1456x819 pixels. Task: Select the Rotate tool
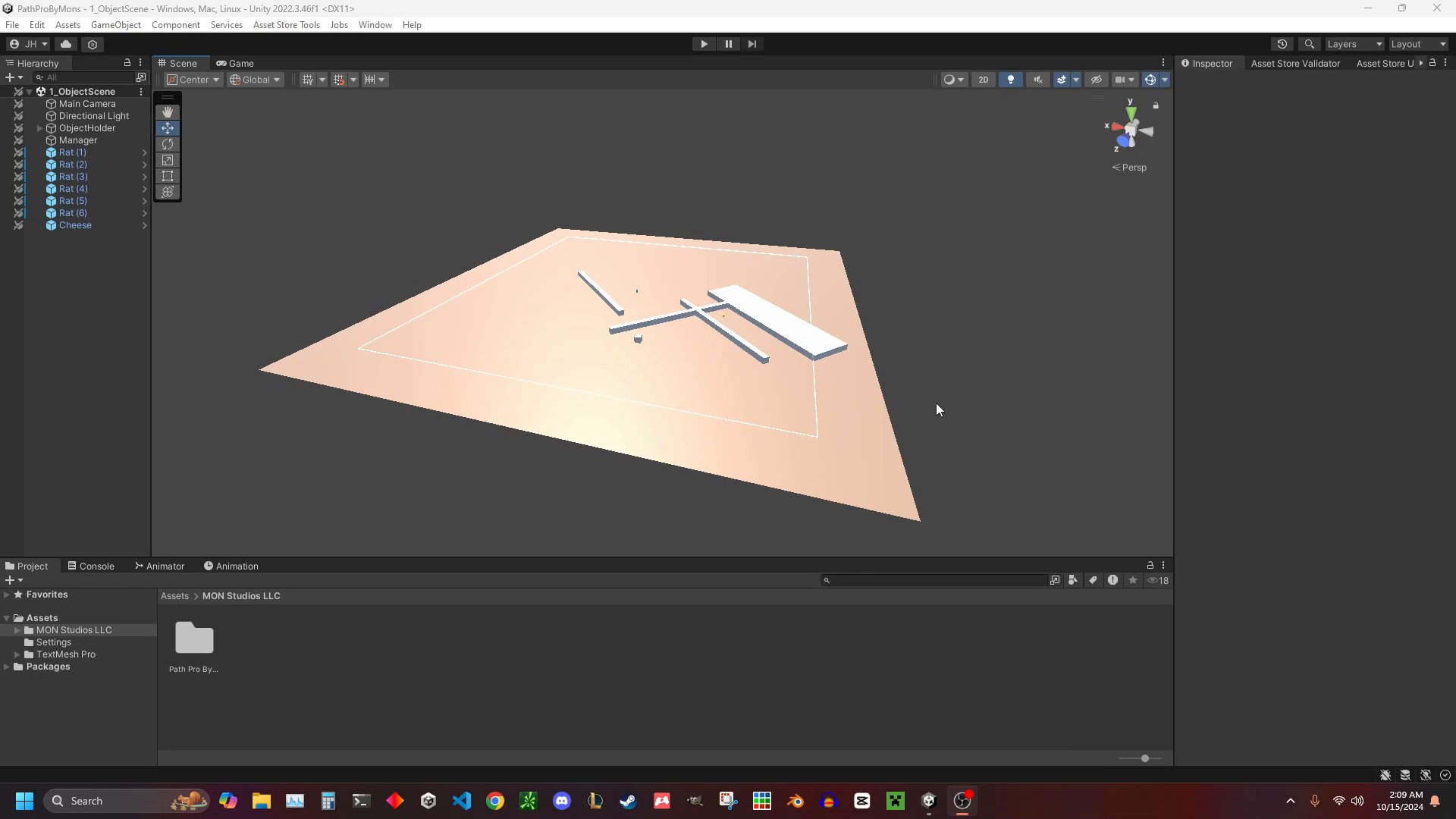pyautogui.click(x=168, y=144)
